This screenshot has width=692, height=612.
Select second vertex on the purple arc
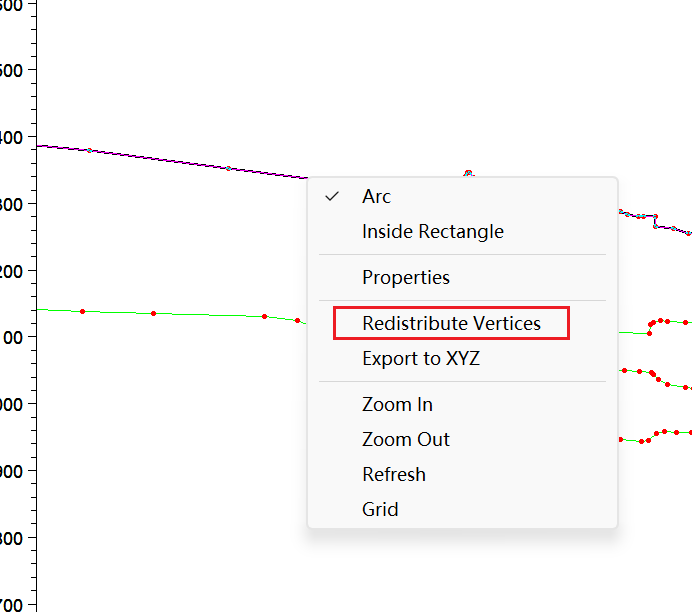pos(228,169)
